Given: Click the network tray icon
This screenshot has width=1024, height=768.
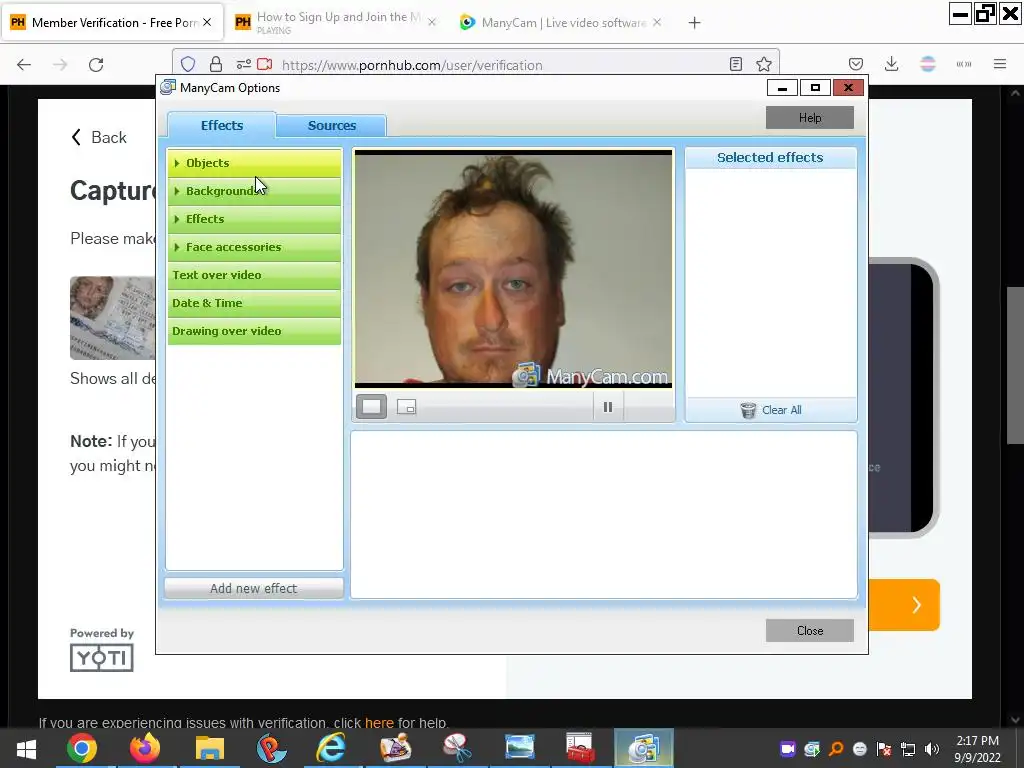Looking at the screenshot, I should click(x=908, y=749).
